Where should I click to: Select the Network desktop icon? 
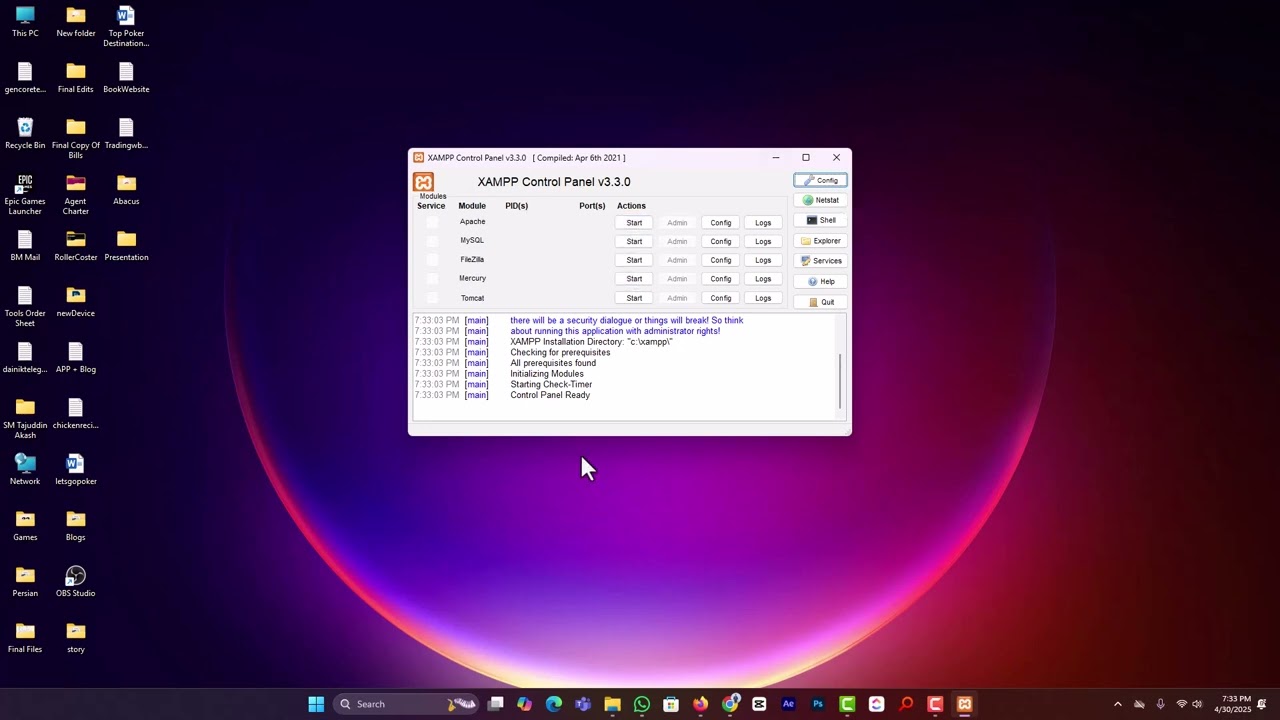[25, 470]
